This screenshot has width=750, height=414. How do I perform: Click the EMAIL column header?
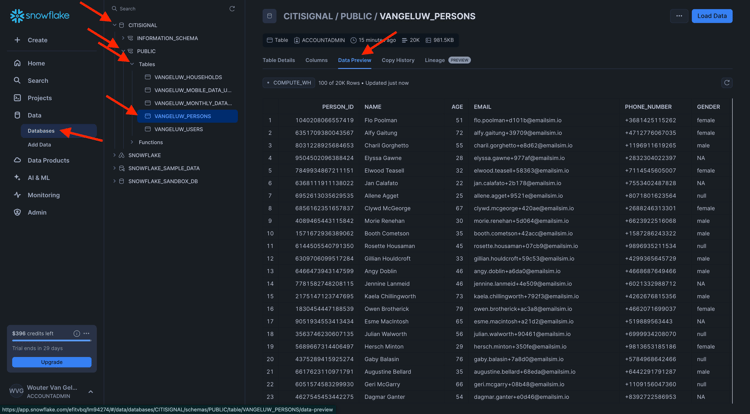point(482,107)
